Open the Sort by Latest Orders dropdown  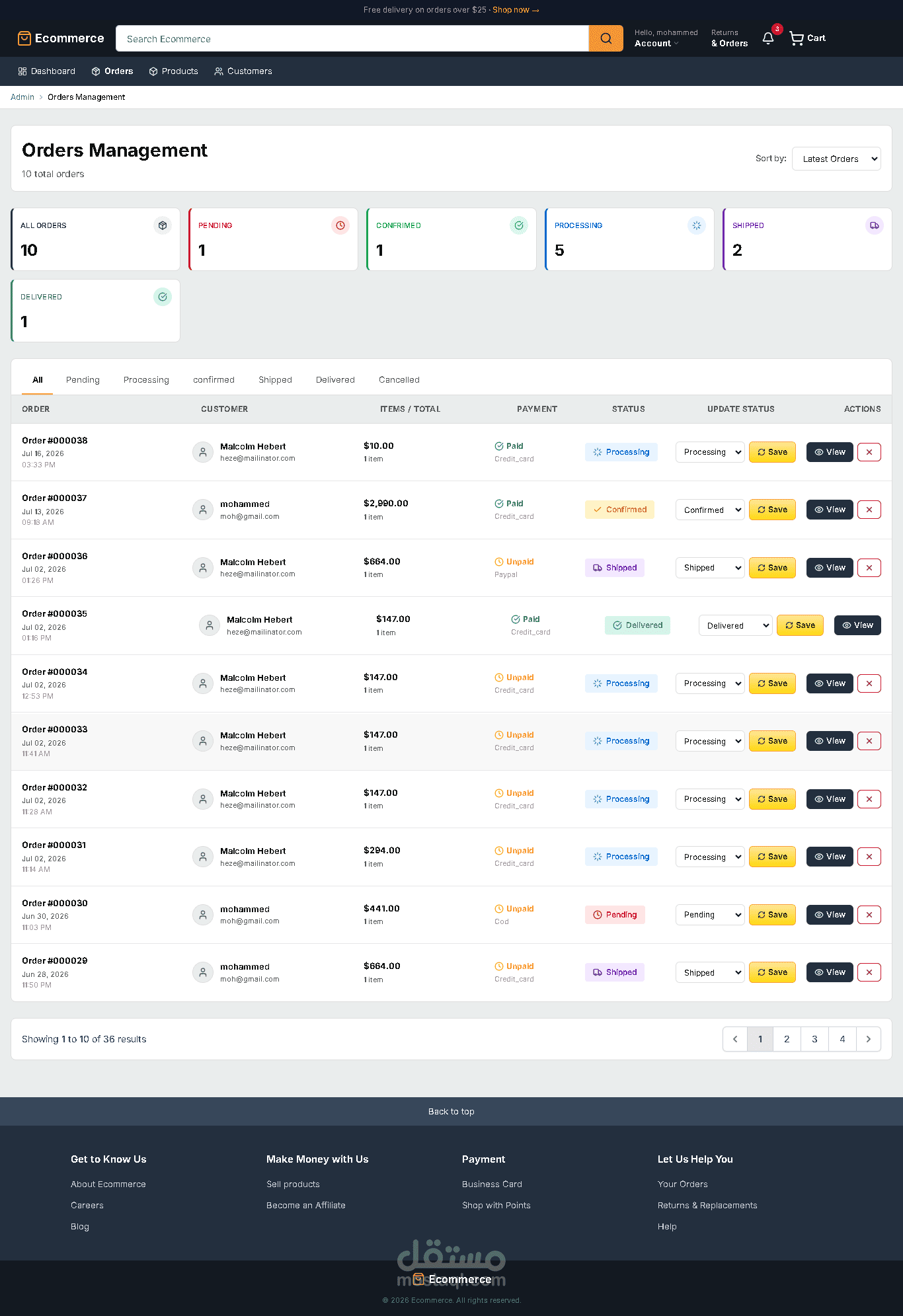[x=836, y=159]
